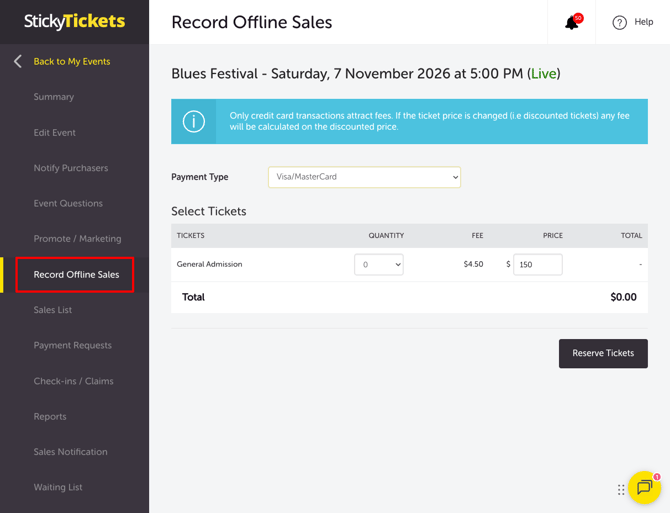The height and width of the screenshot is (513, 670).
Task: Open the Payment Type dropdown
Action: tap(364, 177)
